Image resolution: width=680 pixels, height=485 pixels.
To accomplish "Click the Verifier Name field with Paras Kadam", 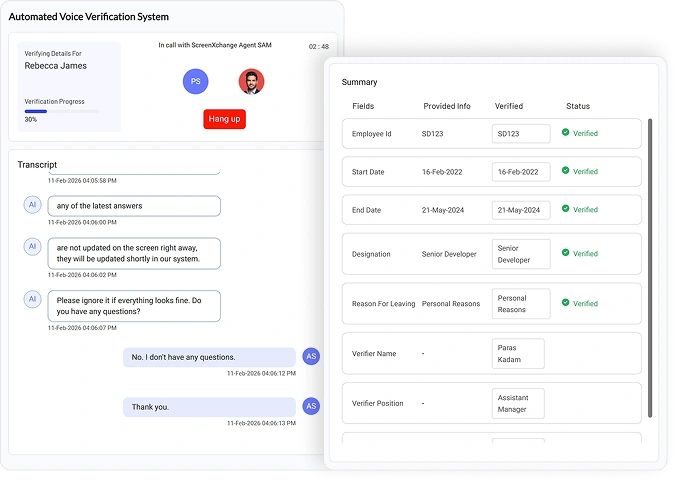I will [518, 353].
